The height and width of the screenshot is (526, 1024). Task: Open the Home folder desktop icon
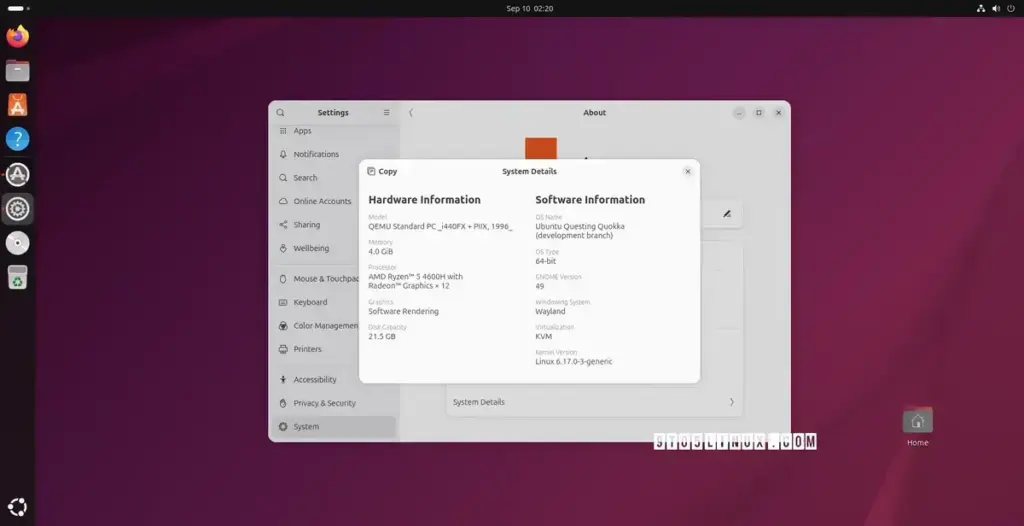pyautogui.click(x=918, y=428)
